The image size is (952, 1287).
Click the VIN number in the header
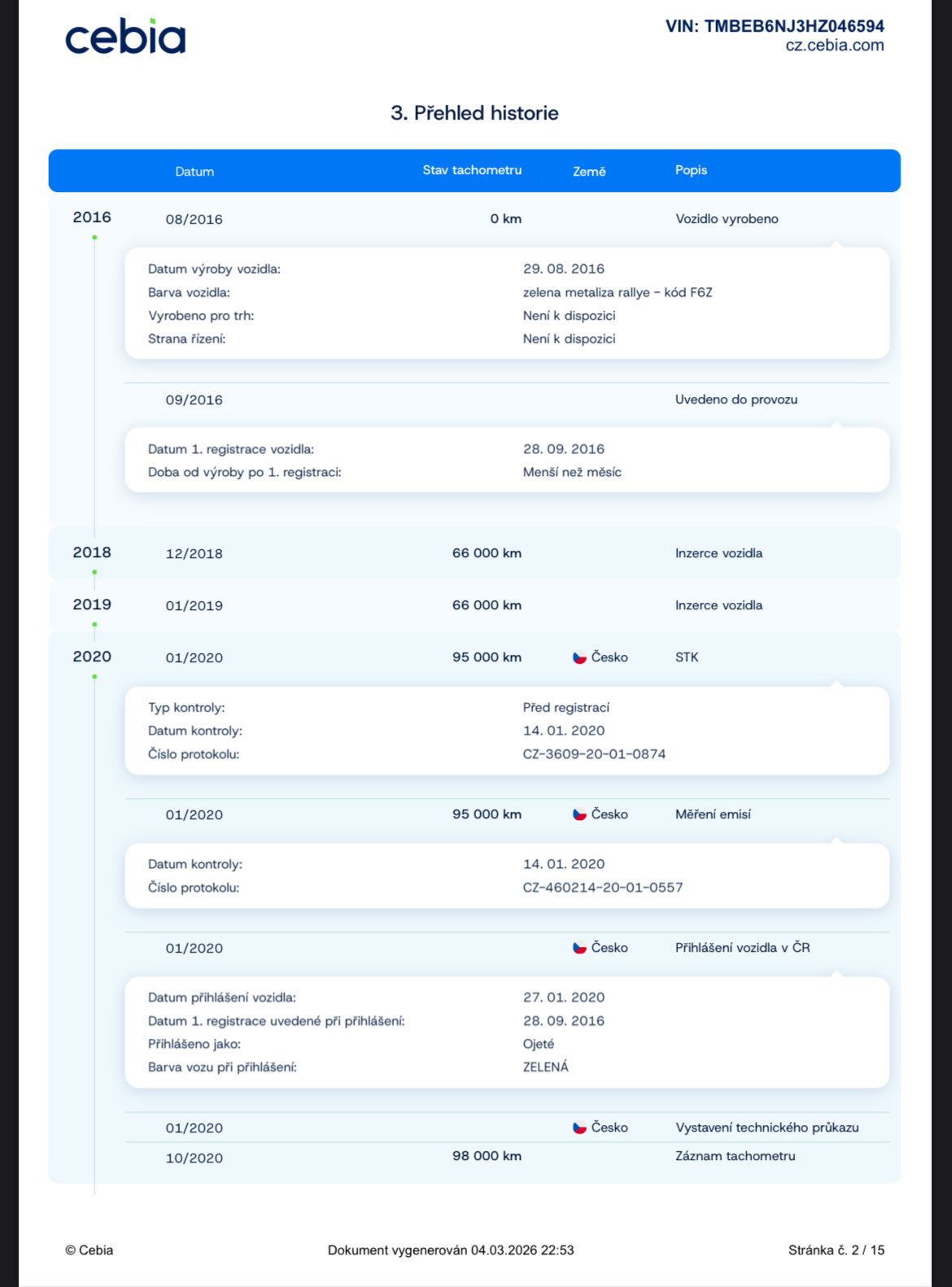click(x=793, y=26)
